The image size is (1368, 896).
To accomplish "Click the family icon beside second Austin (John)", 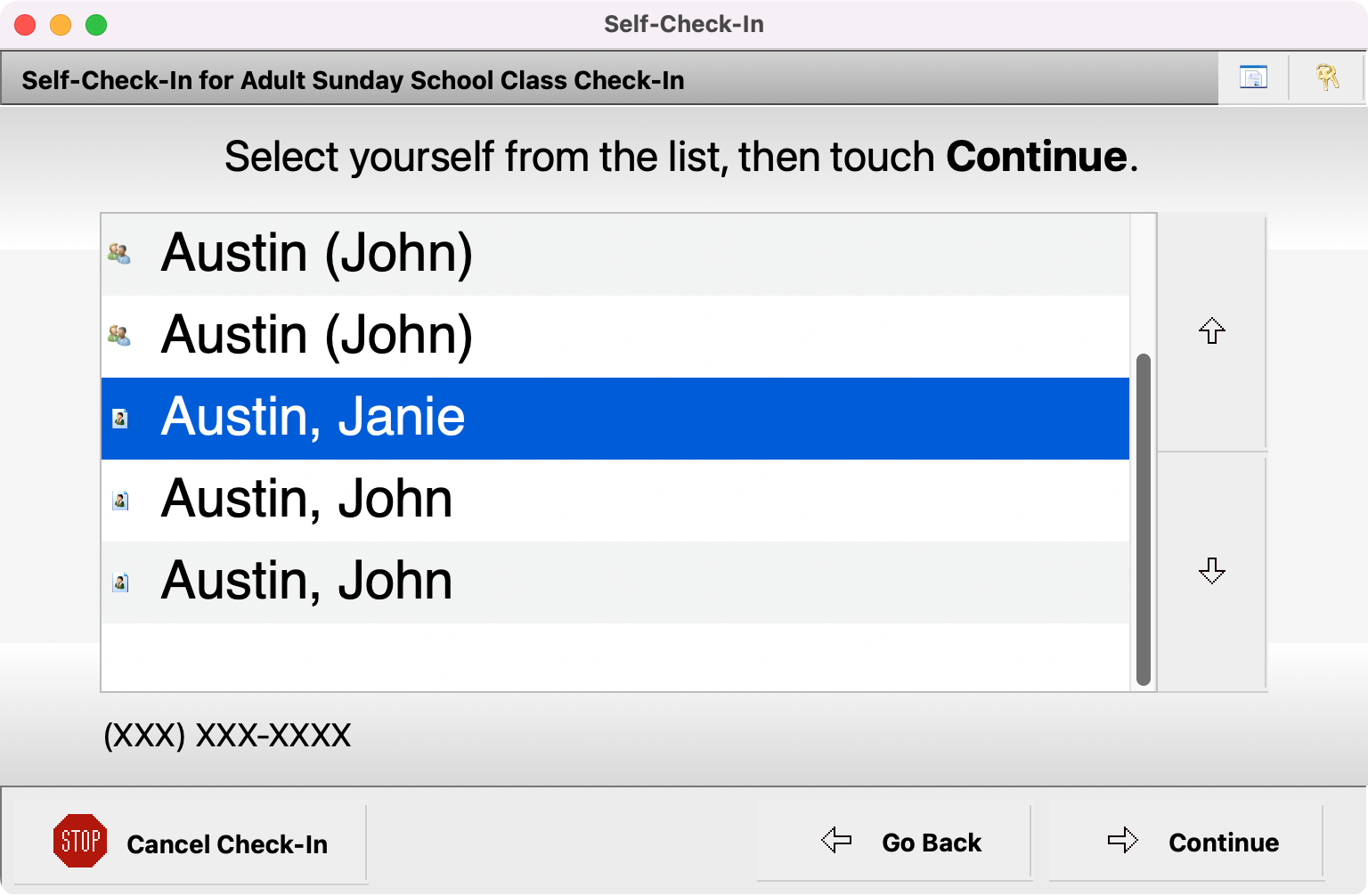I will 120,336.
